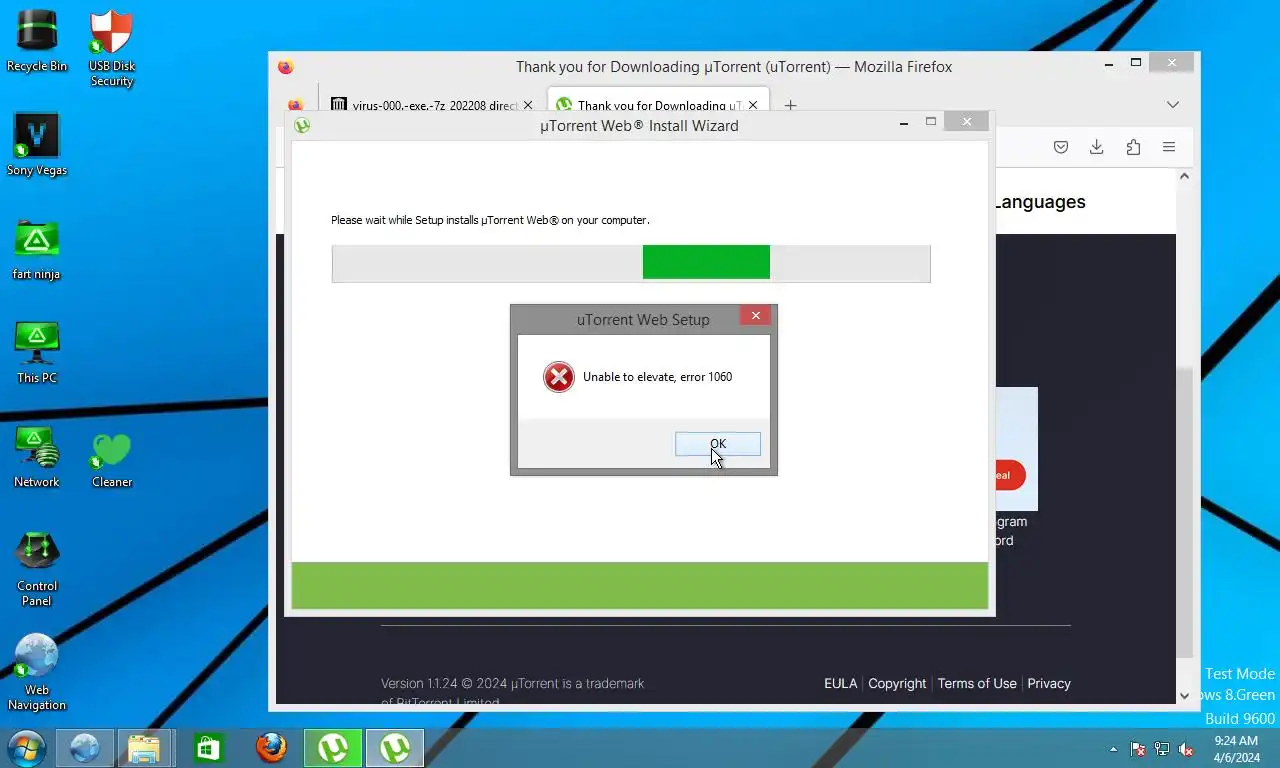
Task: Click Firefox icon in taskbar
Action: 270,748
